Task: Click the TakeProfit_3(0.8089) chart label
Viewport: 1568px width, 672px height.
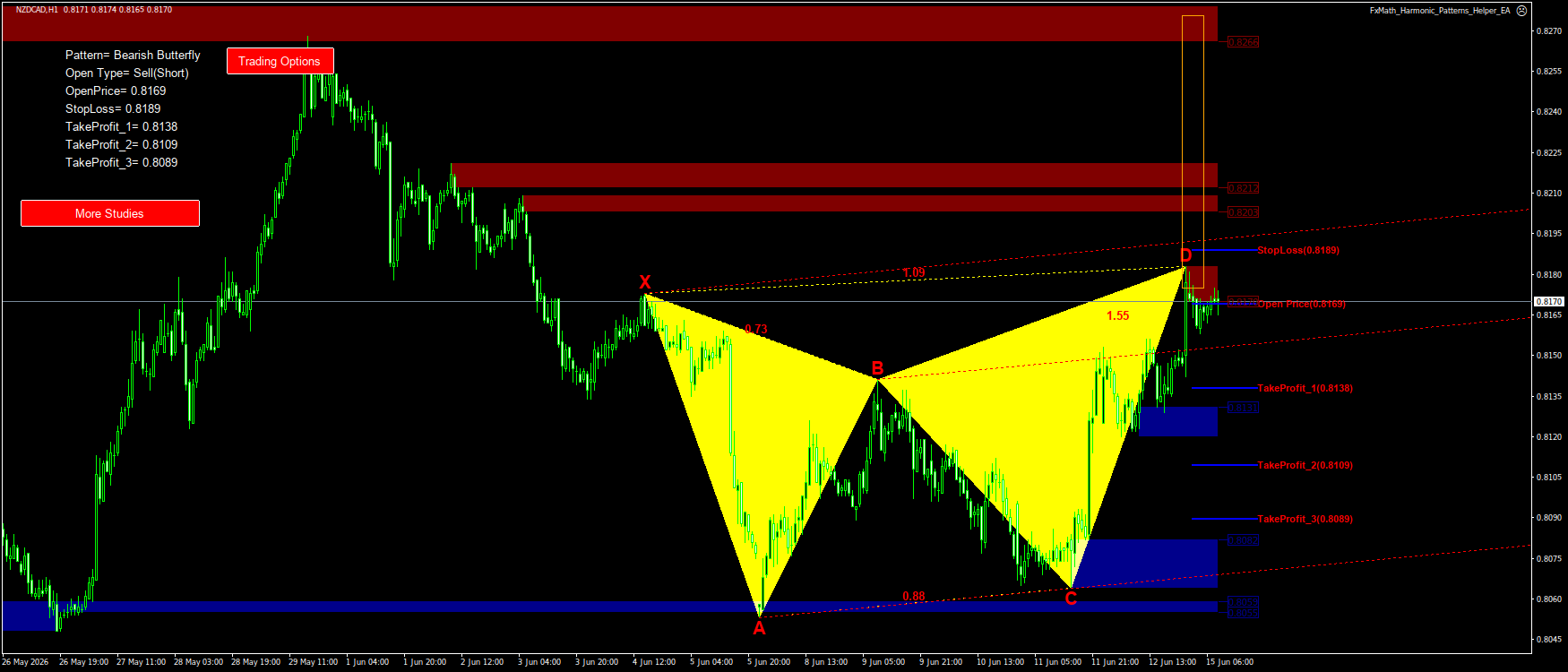Action: (x=1305, y=519)
